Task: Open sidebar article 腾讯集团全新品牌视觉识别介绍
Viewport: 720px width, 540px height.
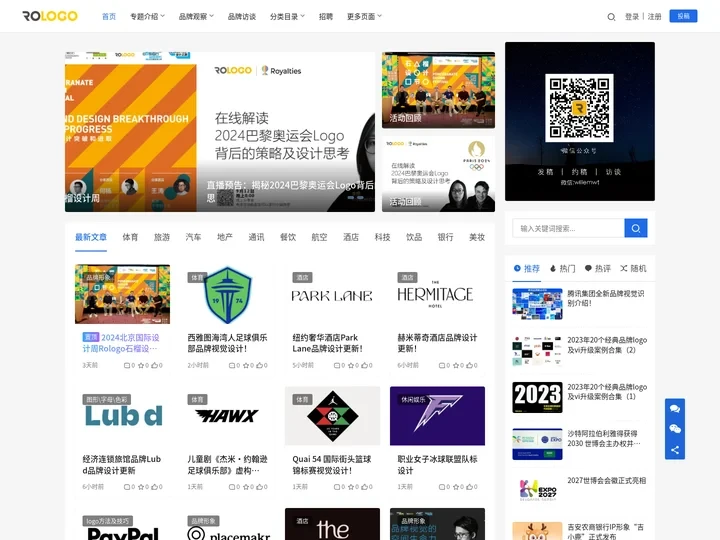Action: (x=606, y=298)
